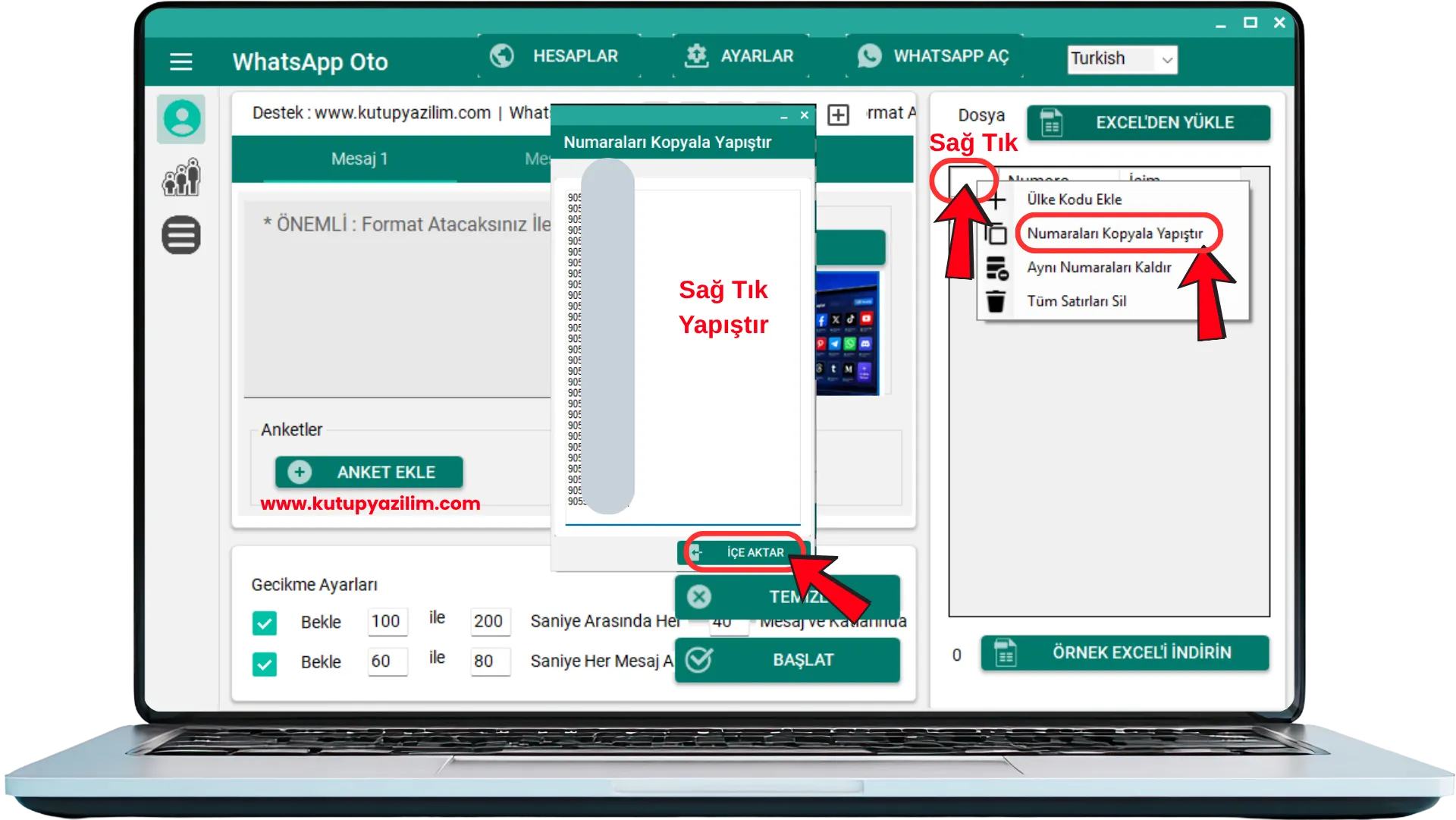Click the spreadsheet icon on EXCEL'DEN YÜKLE
1456x820 pixels.
click(1051, 123)
